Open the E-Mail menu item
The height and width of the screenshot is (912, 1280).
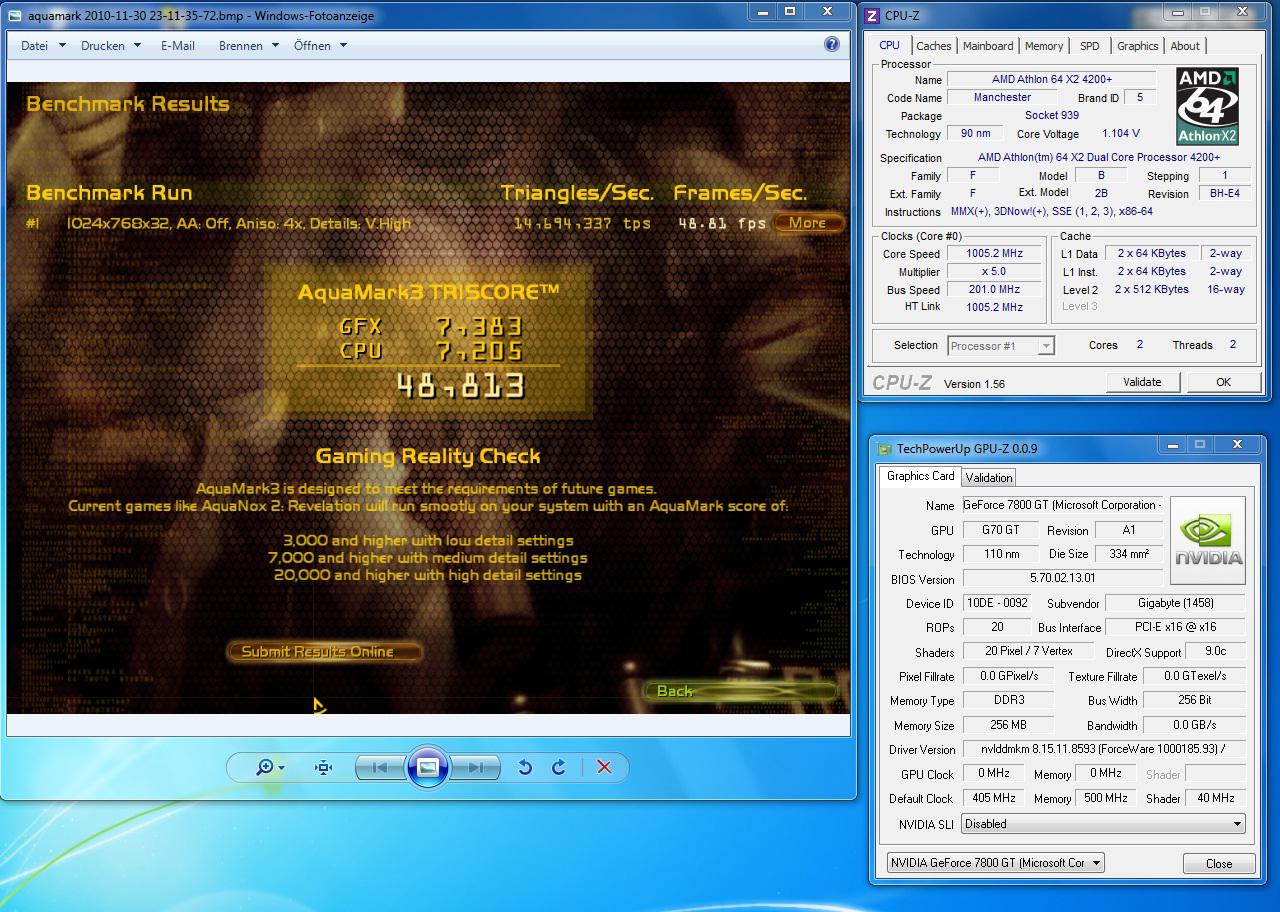click(x=178, y=45)
